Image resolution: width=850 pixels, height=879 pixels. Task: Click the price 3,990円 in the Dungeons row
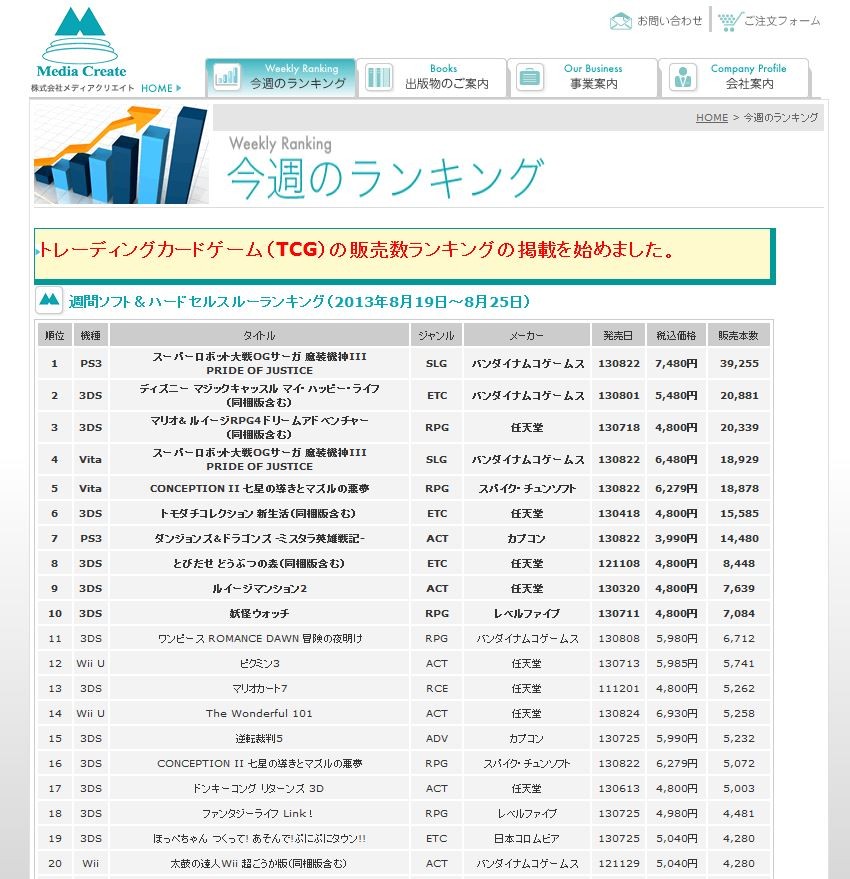pos(676,539)
